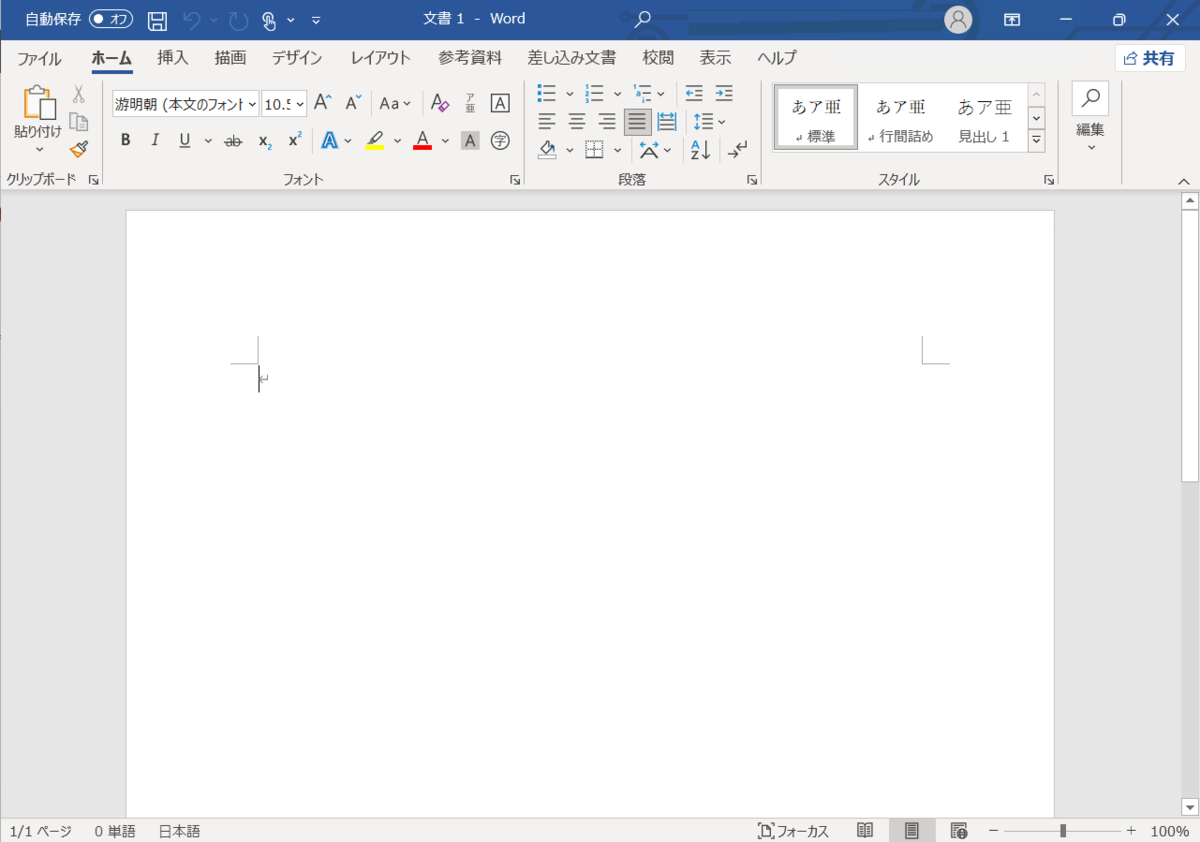Screen dimensions: 1200x842
Task: Click the Text Effects blue A icon
Action: tap(329, 140)
